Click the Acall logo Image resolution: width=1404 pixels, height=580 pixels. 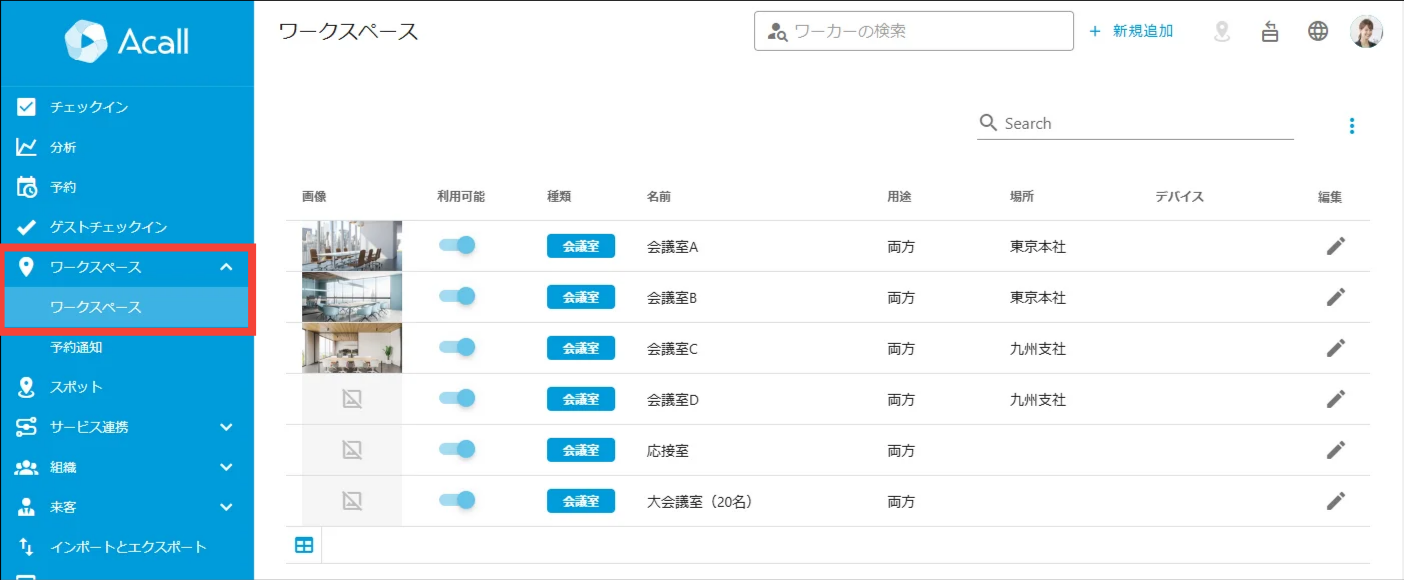click(127, 41)
